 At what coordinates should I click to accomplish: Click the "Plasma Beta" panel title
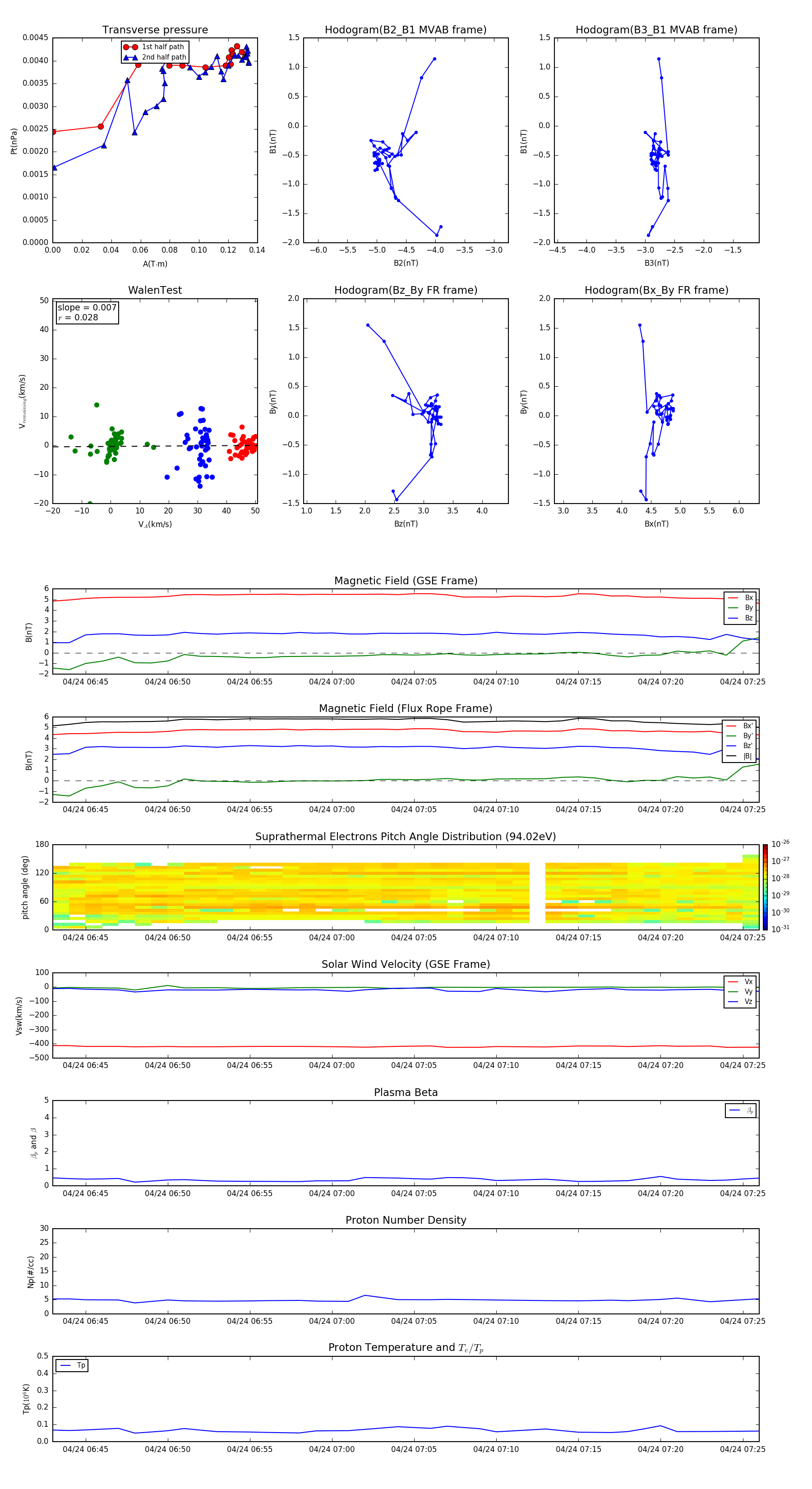click(406, 1092)
